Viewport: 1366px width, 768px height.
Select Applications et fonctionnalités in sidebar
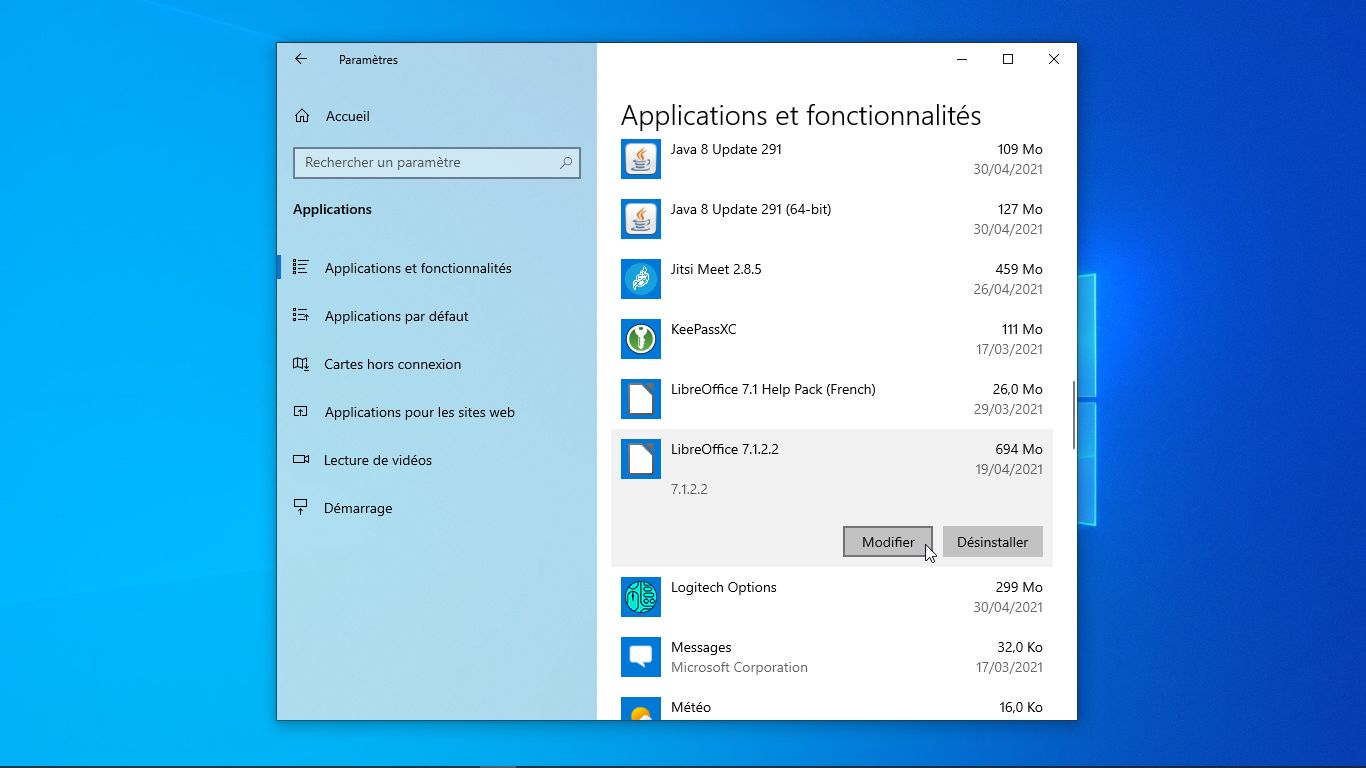(x=418, y=268)
